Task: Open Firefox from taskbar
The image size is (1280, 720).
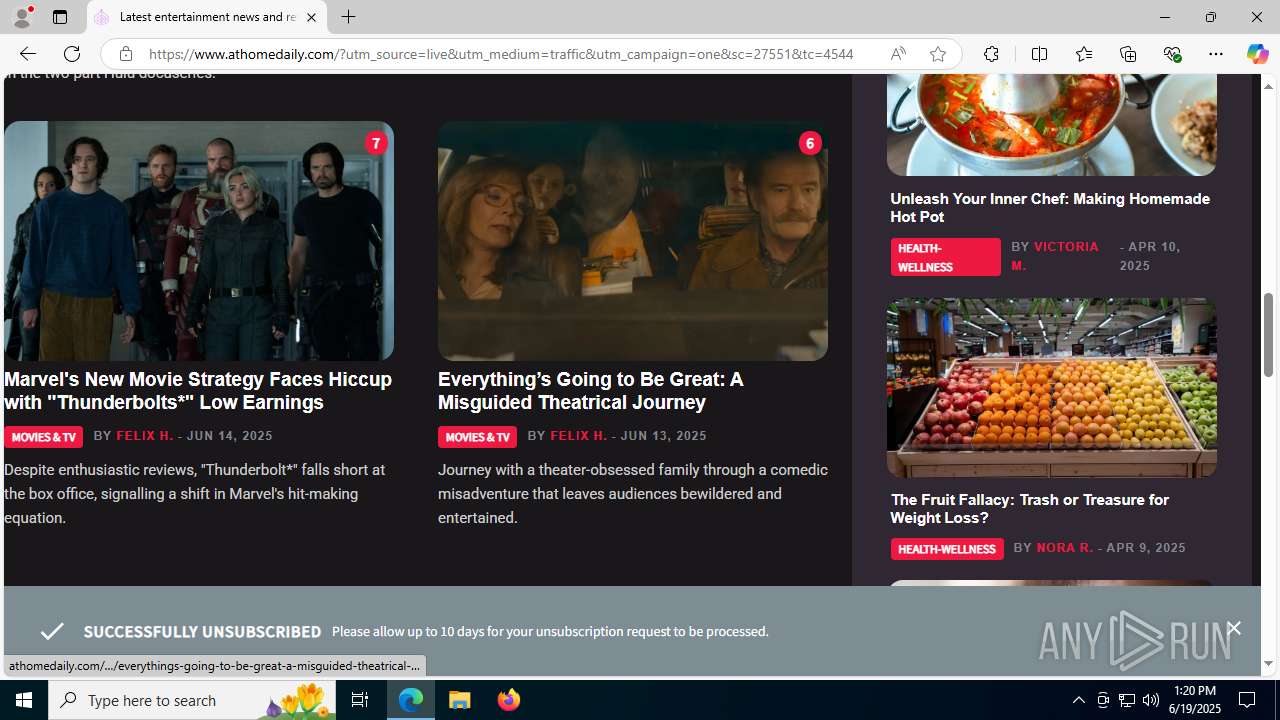Action: 508,700
